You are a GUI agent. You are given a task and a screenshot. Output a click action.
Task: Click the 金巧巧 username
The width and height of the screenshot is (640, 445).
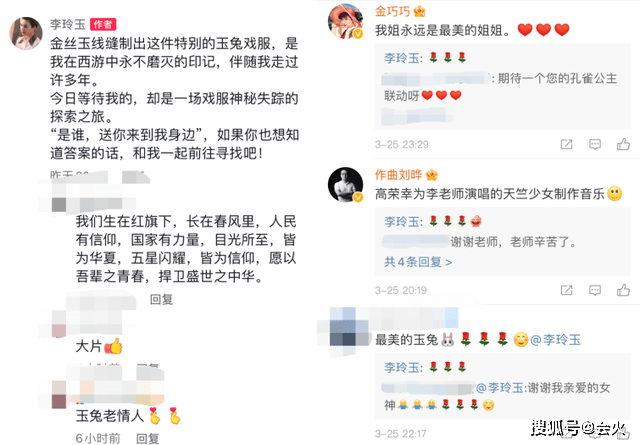pyautogui.click(x=392, y=11)
